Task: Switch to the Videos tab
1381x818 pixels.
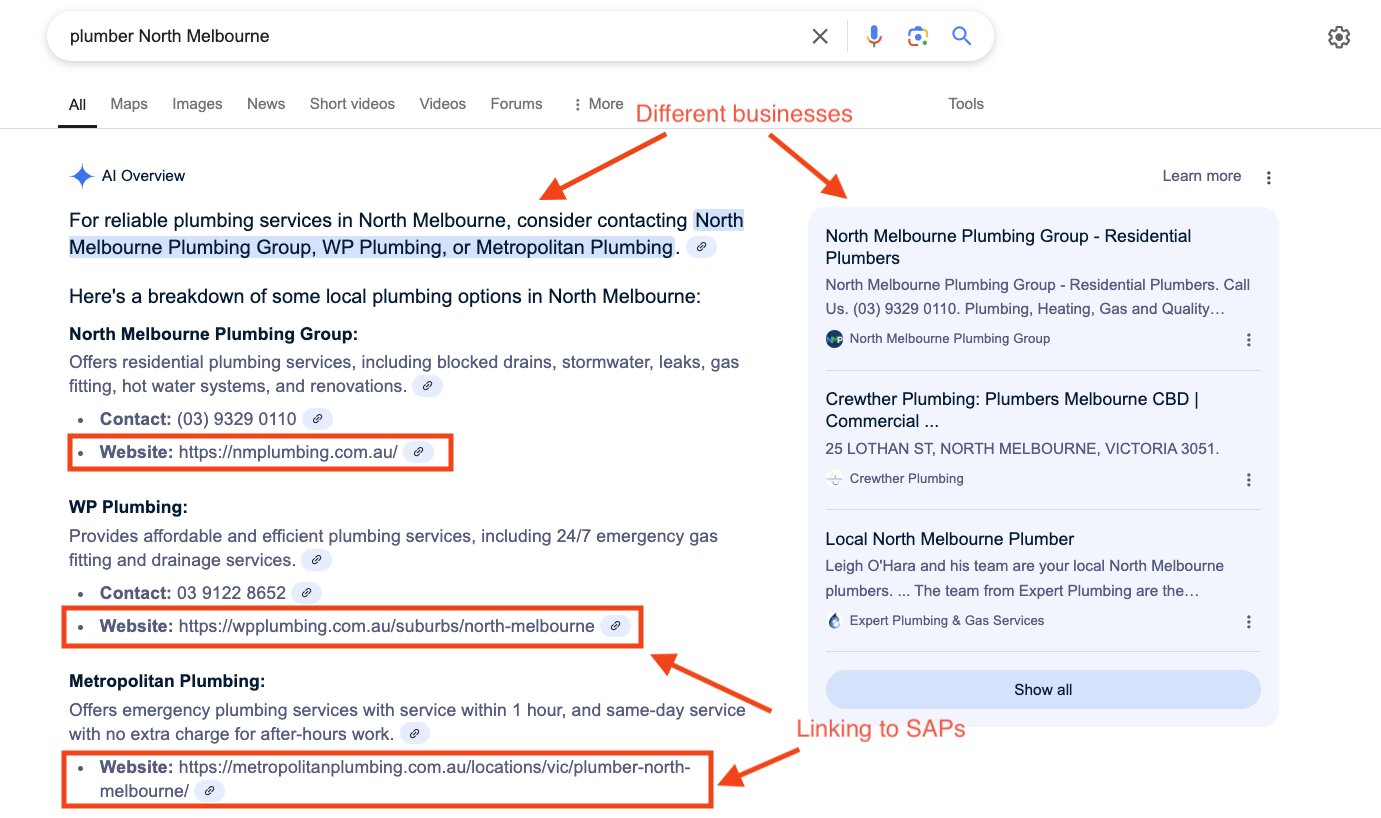Action: (x=443, y=104)
